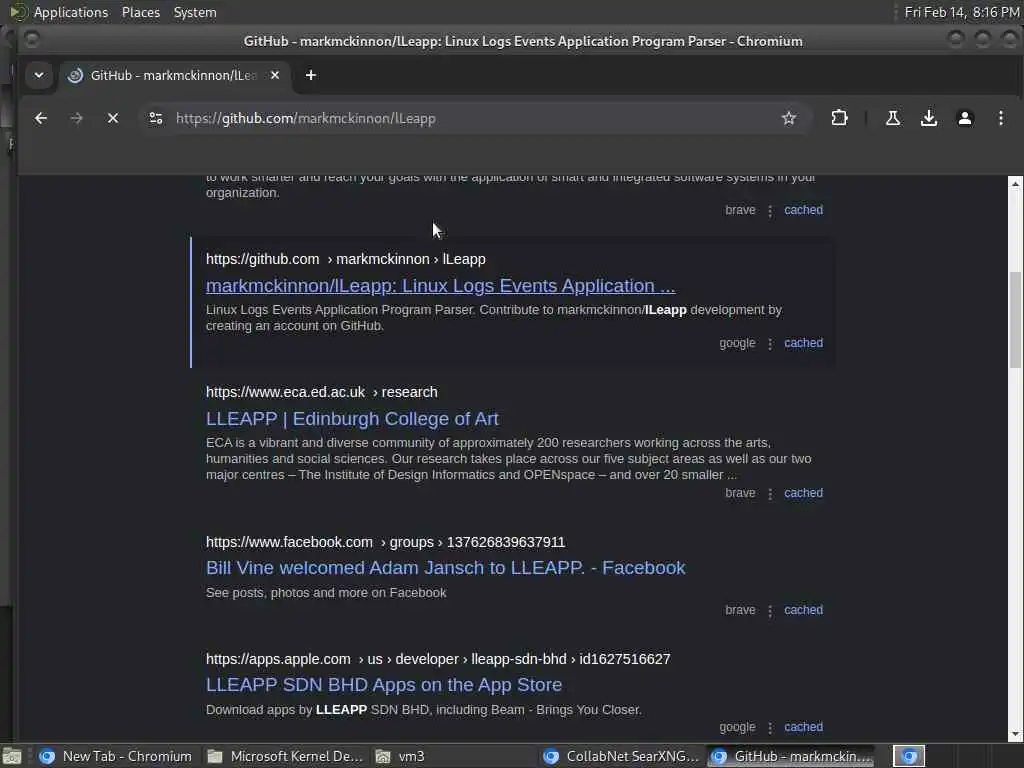Open Bill Vine welcomed Adam Jansch link

pyautogui.click(x=445, y=568)
